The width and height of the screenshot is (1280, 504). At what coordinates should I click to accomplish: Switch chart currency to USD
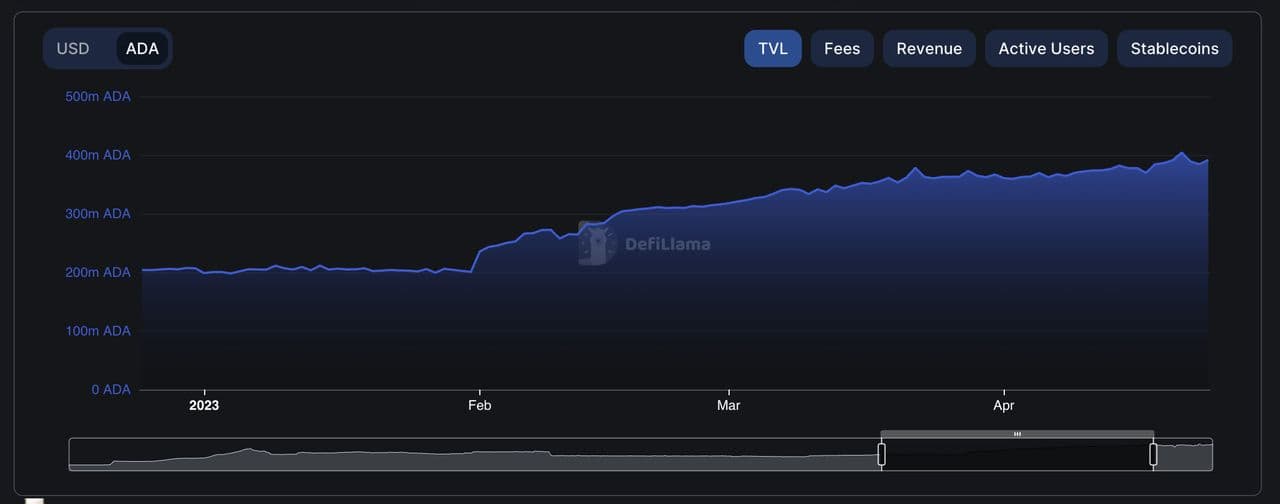click(73, 48)
